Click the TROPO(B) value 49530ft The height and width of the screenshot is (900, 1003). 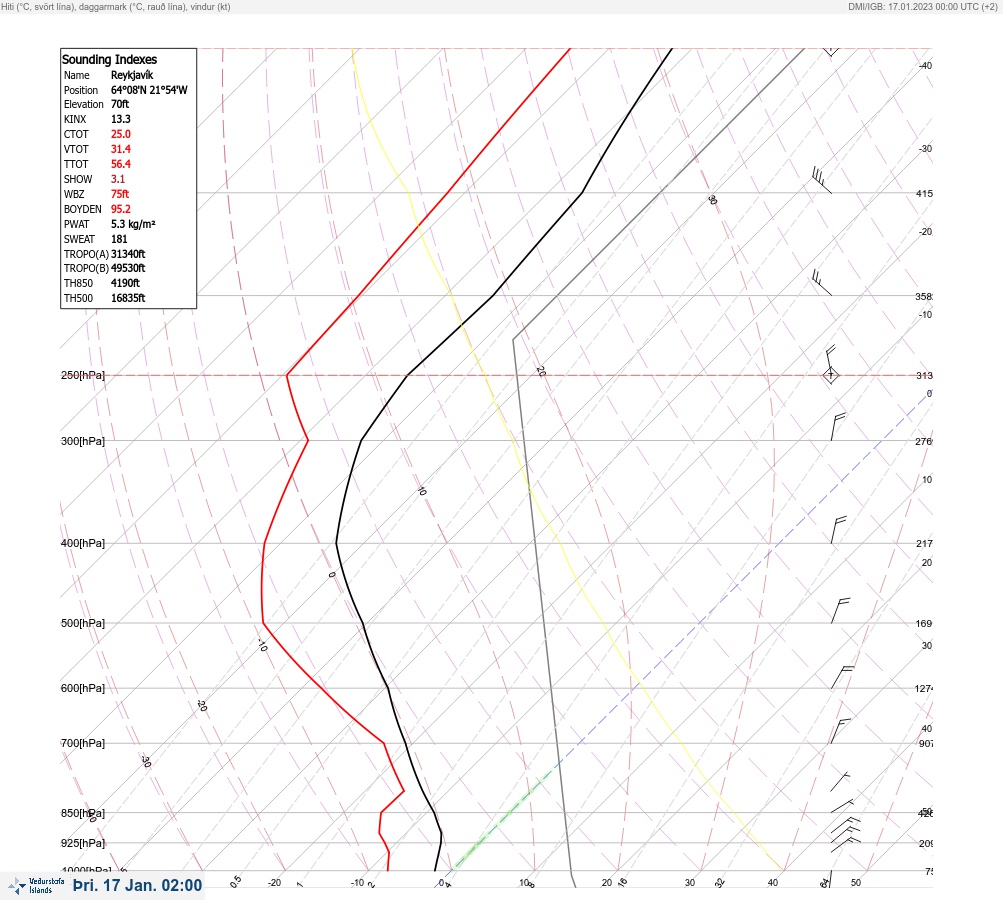(128, 268)
